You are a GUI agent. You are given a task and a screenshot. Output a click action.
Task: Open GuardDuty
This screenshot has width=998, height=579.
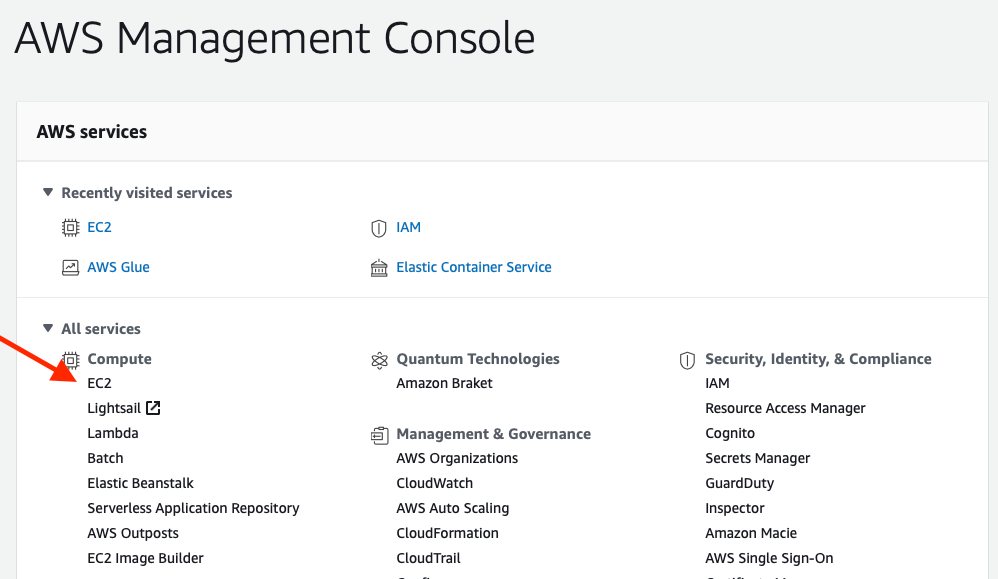(x=740, y=484)
